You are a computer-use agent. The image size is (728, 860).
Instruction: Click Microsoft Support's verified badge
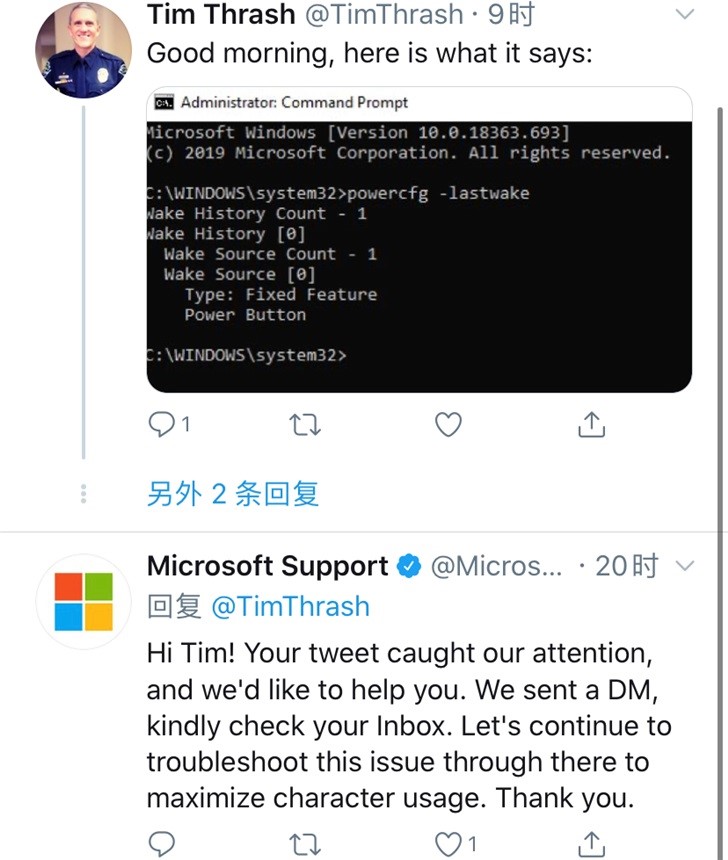409,567
